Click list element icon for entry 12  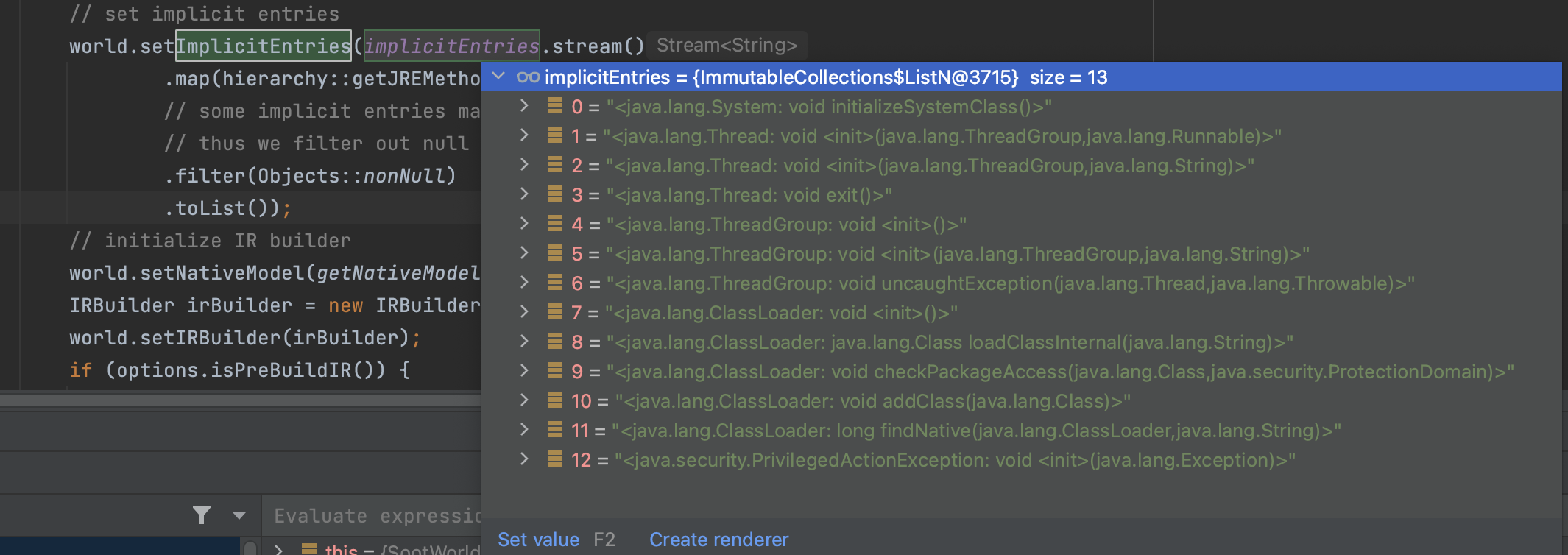point(555,459)
